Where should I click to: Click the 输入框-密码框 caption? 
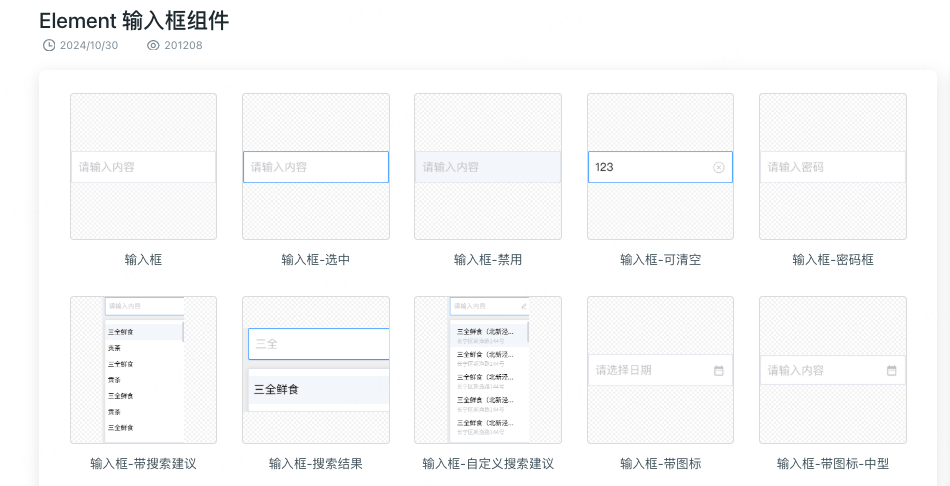[x=833, y=260]
